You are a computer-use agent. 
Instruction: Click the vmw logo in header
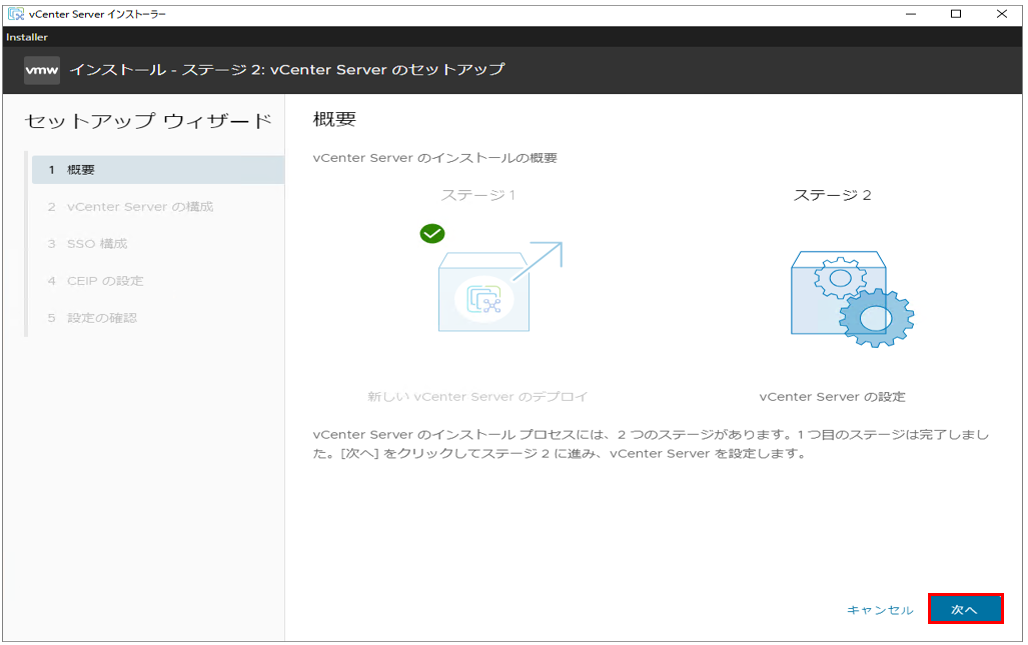coord(42,70)
